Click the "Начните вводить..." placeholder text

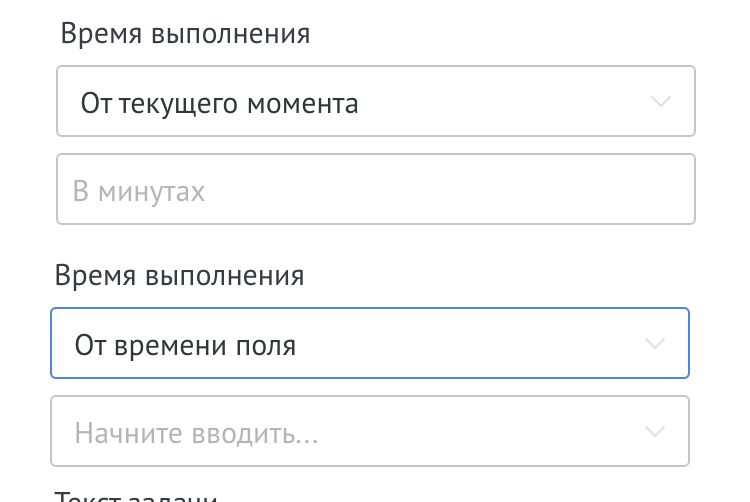pyautogui.click(x=196, y=433)
